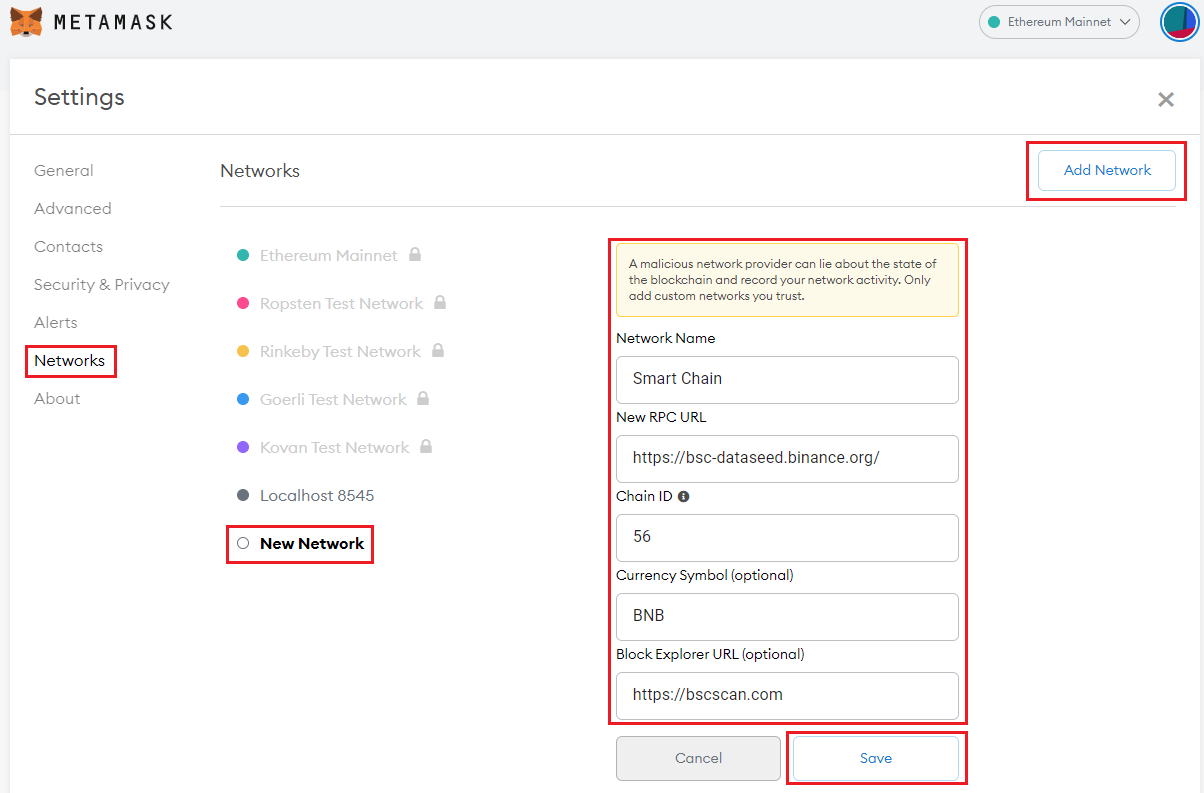Viewport: 1204px width, 793px height.
Task: Click the purple dot for Kovan network
Action: pyautogui.click(x=243, y=447)
